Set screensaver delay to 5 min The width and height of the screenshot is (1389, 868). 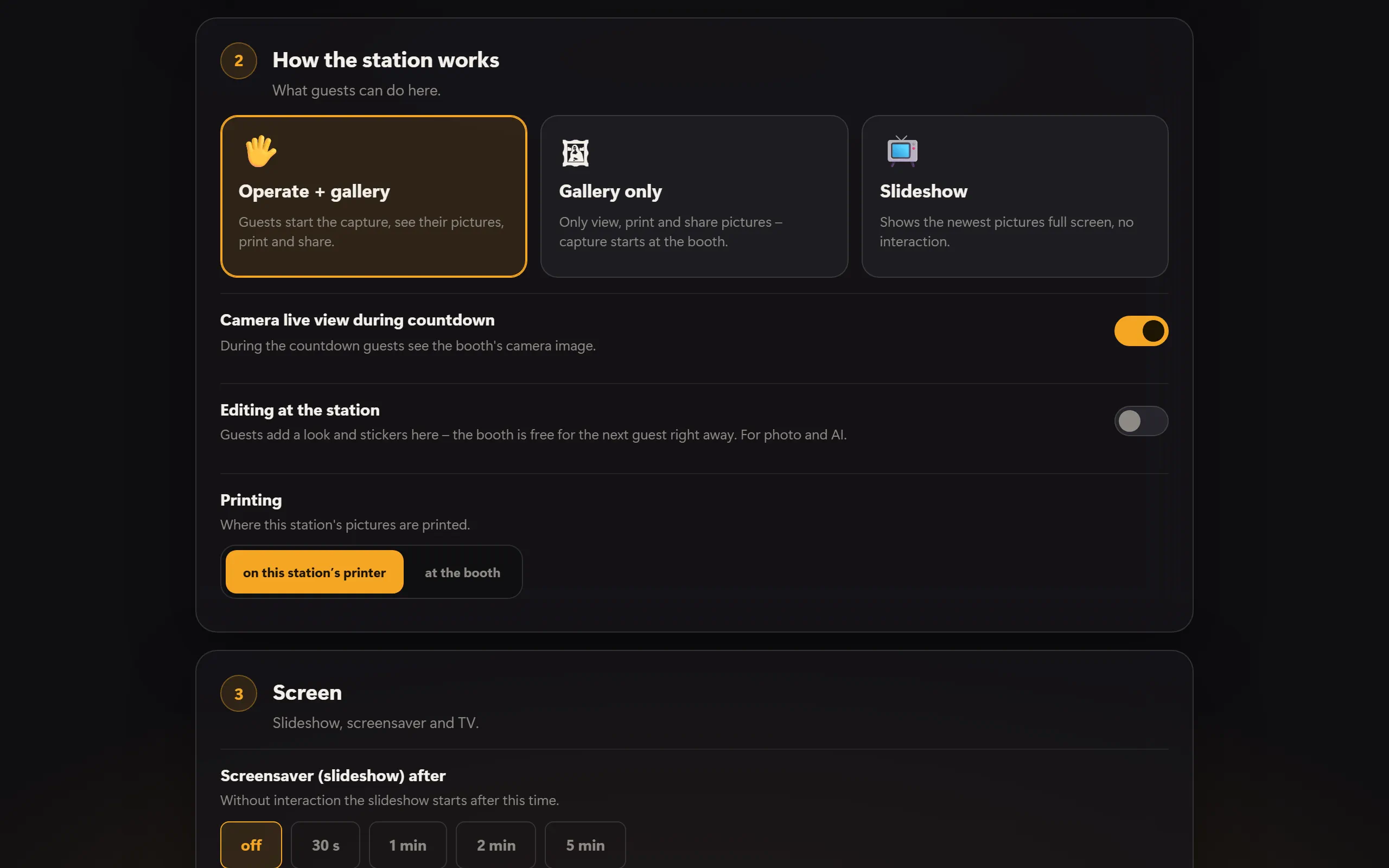pyautogui.click(x=585, y=845)
